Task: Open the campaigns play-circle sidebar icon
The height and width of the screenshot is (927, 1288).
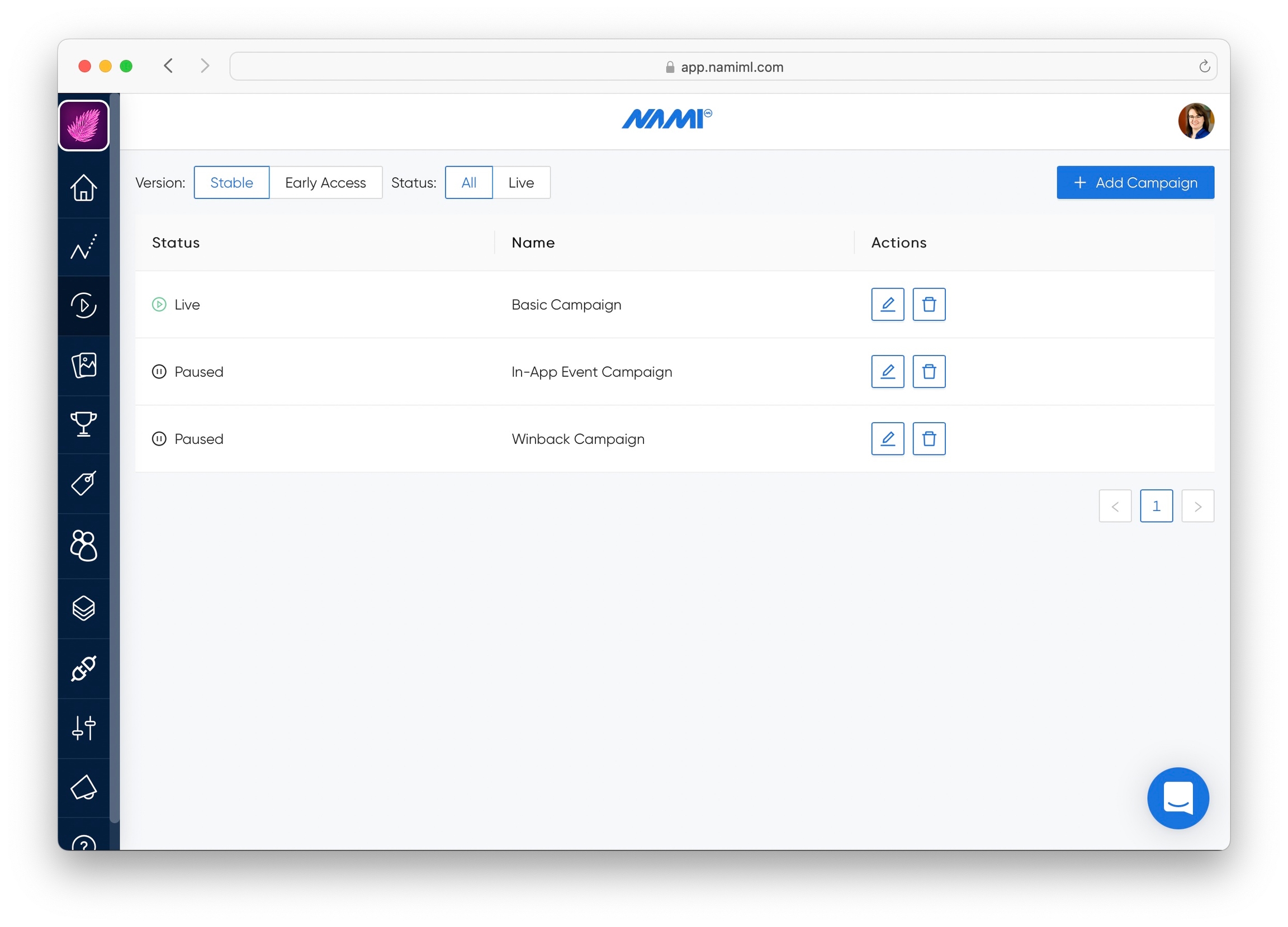Action: coord(83,306)
